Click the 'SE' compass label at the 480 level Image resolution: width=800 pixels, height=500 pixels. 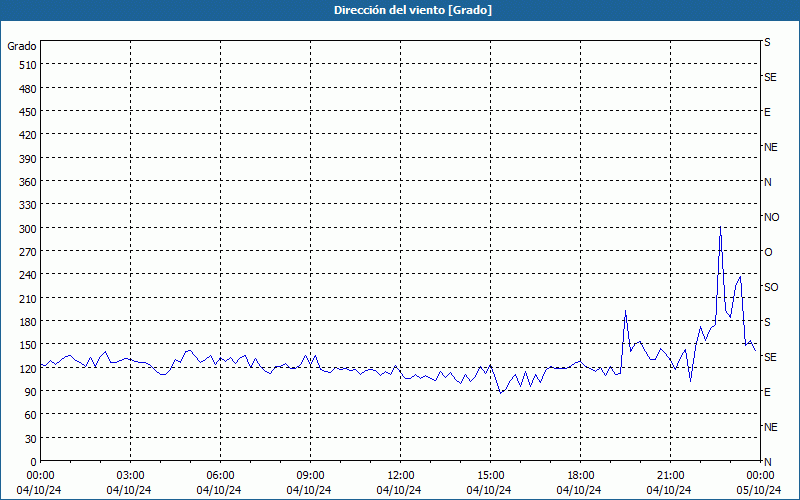[770, 77]
